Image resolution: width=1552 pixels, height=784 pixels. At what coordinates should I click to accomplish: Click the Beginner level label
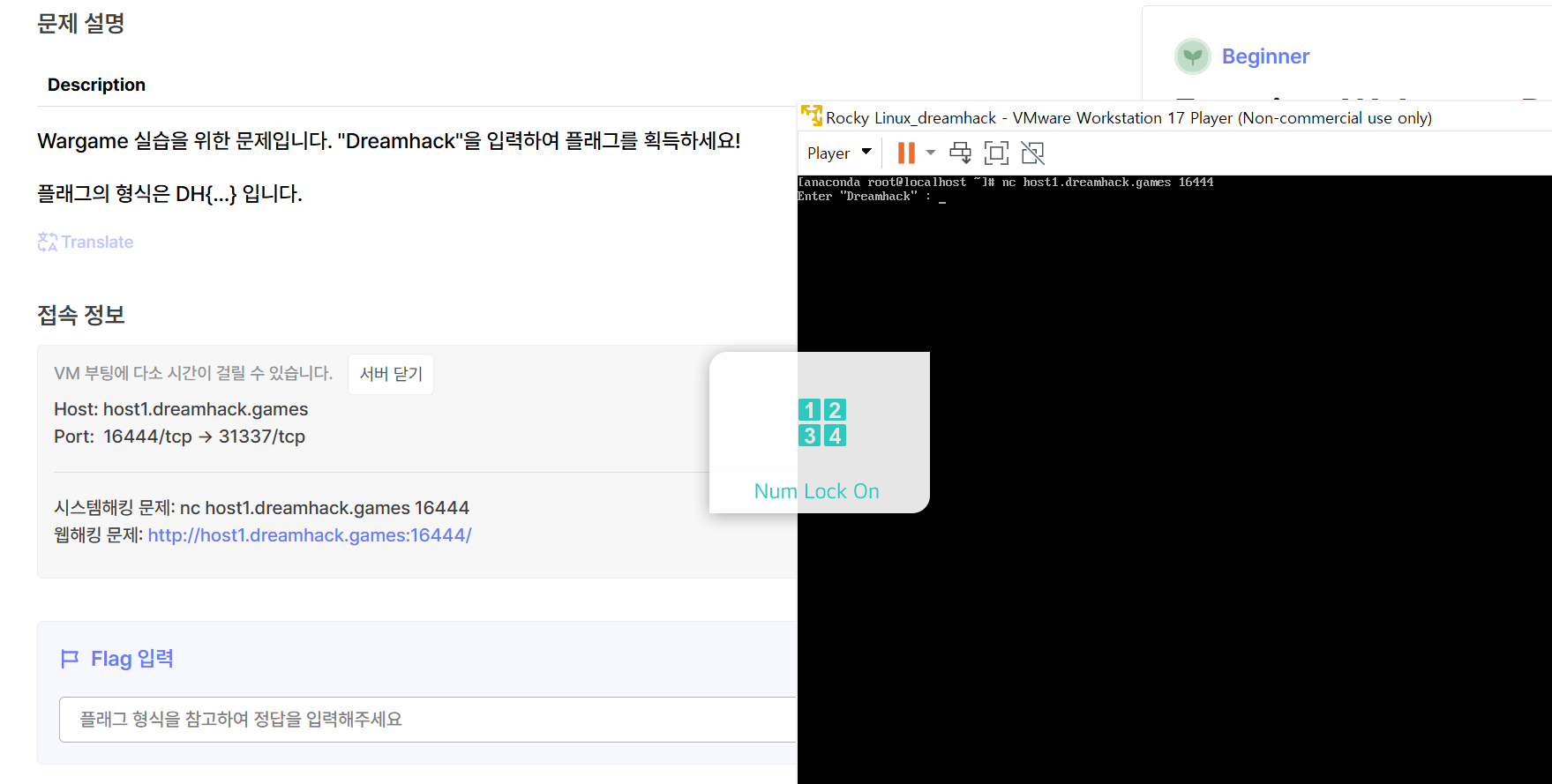tap(1265, 56)
